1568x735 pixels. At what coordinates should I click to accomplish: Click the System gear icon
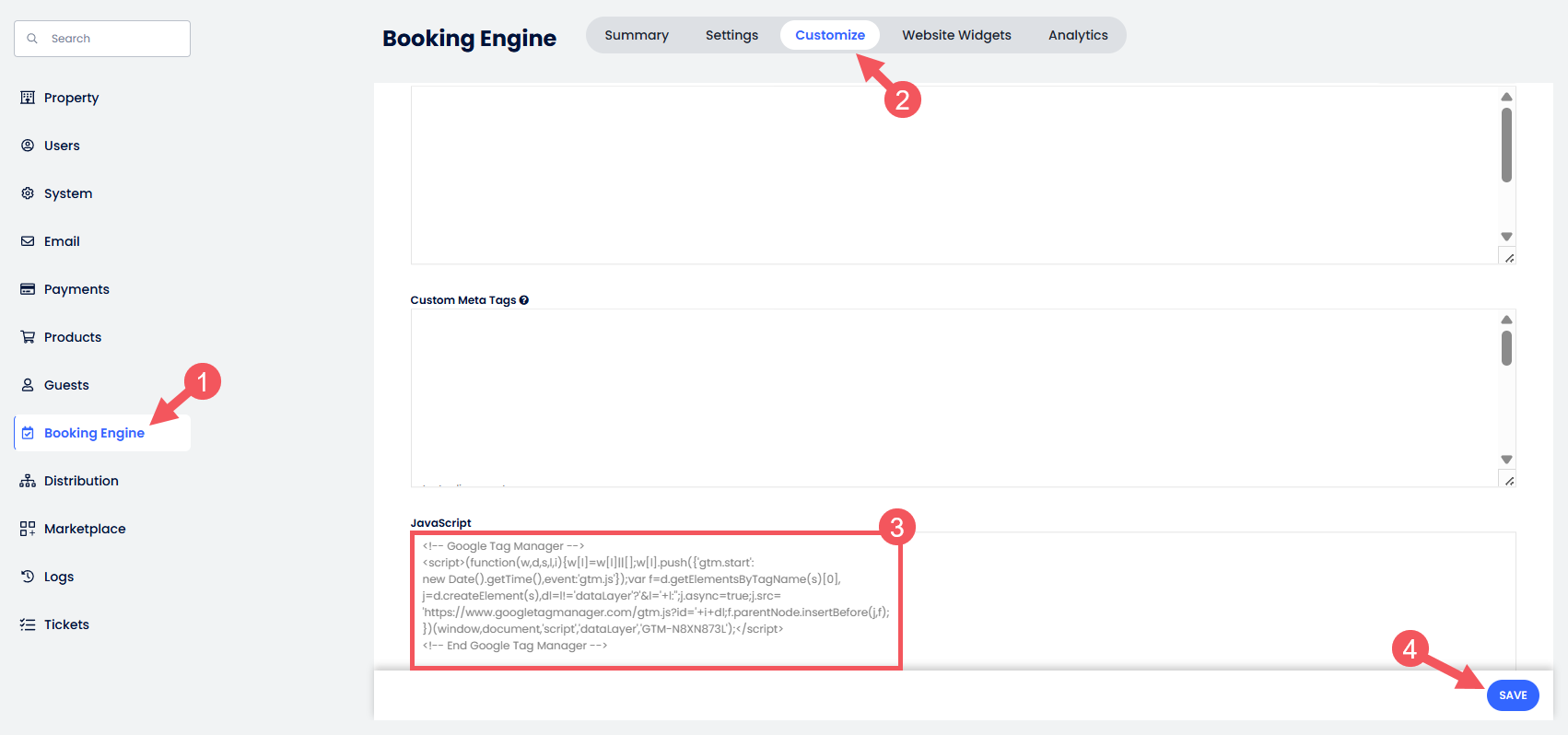tap(28, 193)
